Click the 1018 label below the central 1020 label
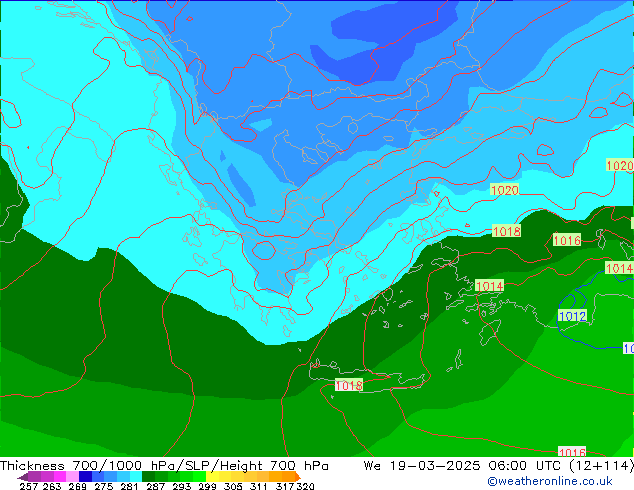This screenshot has height=490, width=634. (507, 231)
